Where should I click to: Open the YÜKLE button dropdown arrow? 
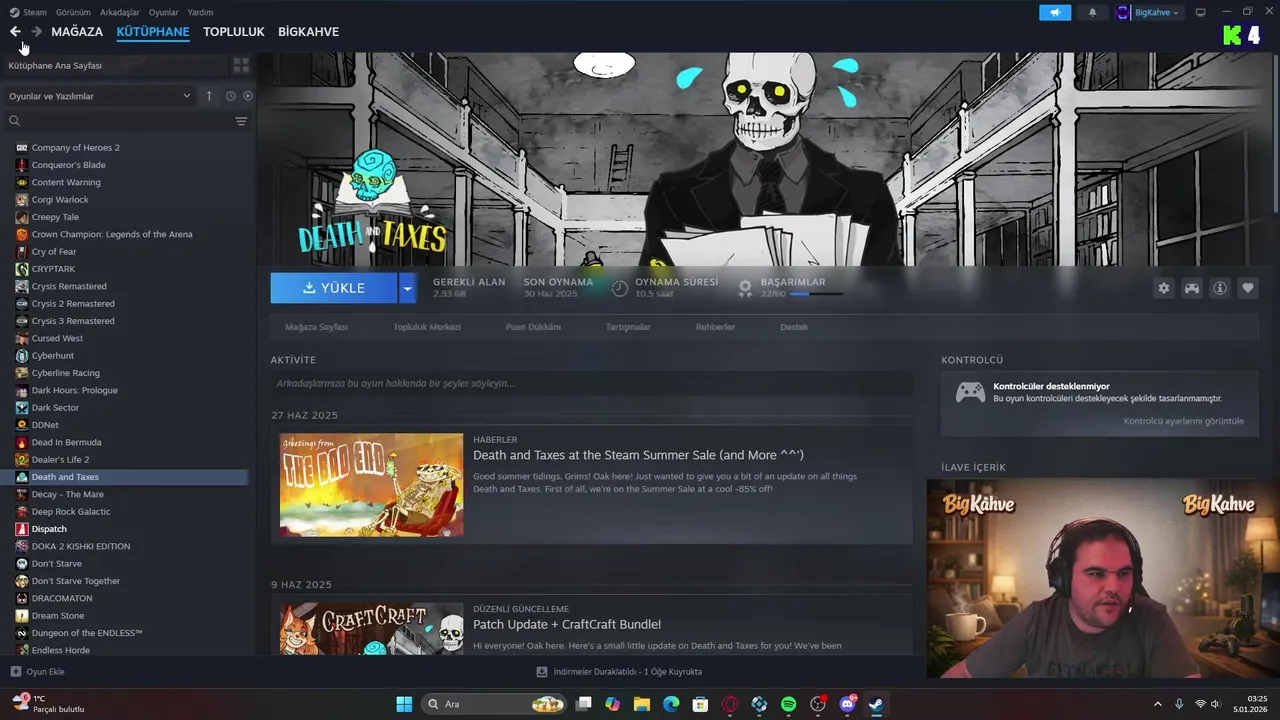pos(407,288)
